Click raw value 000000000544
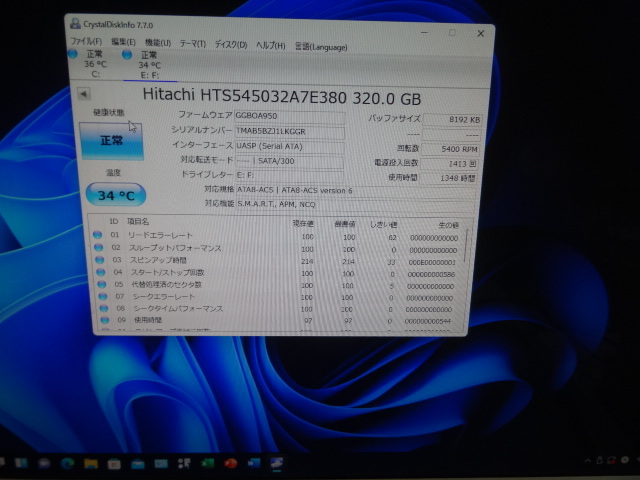This screenshot has width=640, height=480. point(428,321)
